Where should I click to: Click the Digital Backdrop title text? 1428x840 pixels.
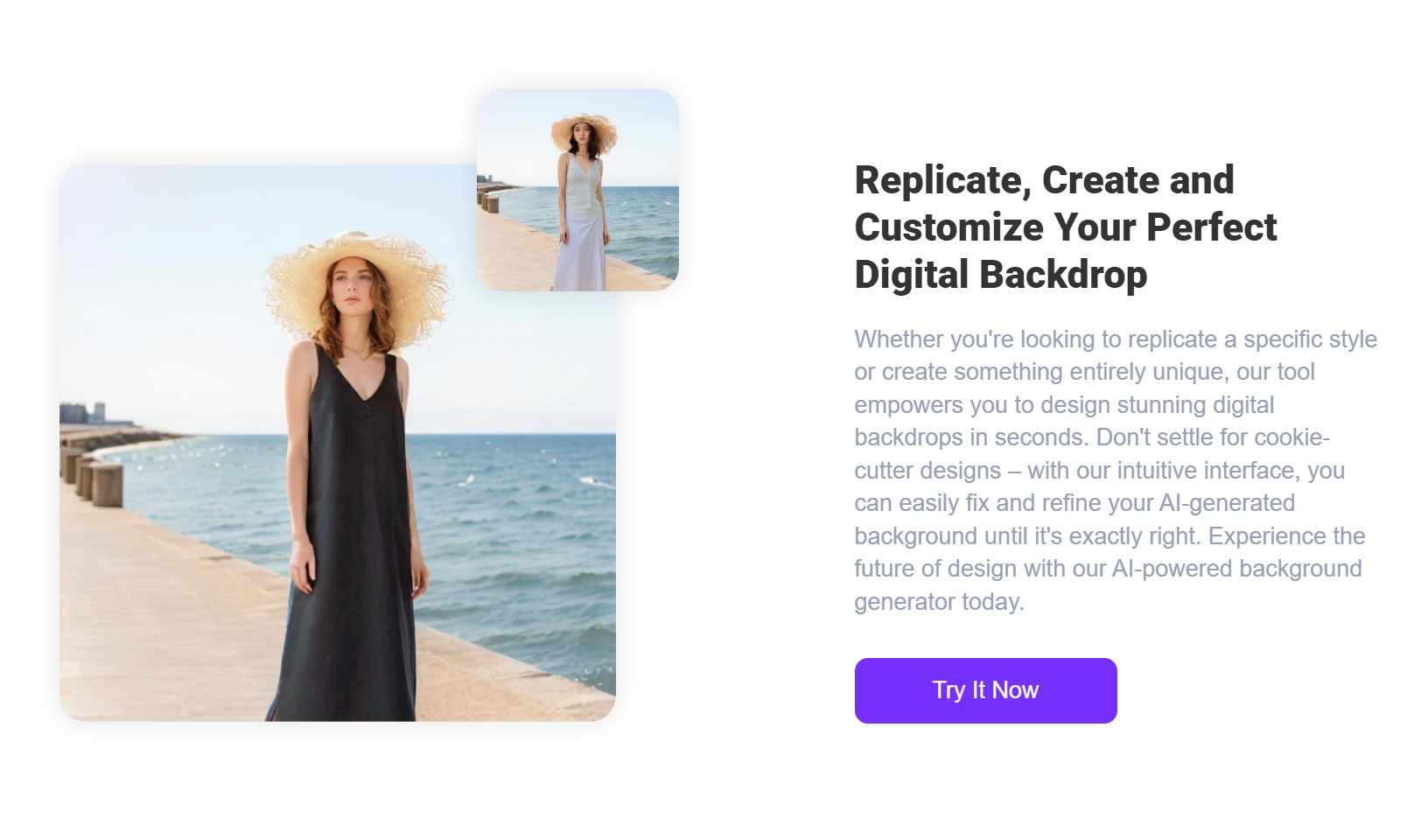coord(1000,274)
